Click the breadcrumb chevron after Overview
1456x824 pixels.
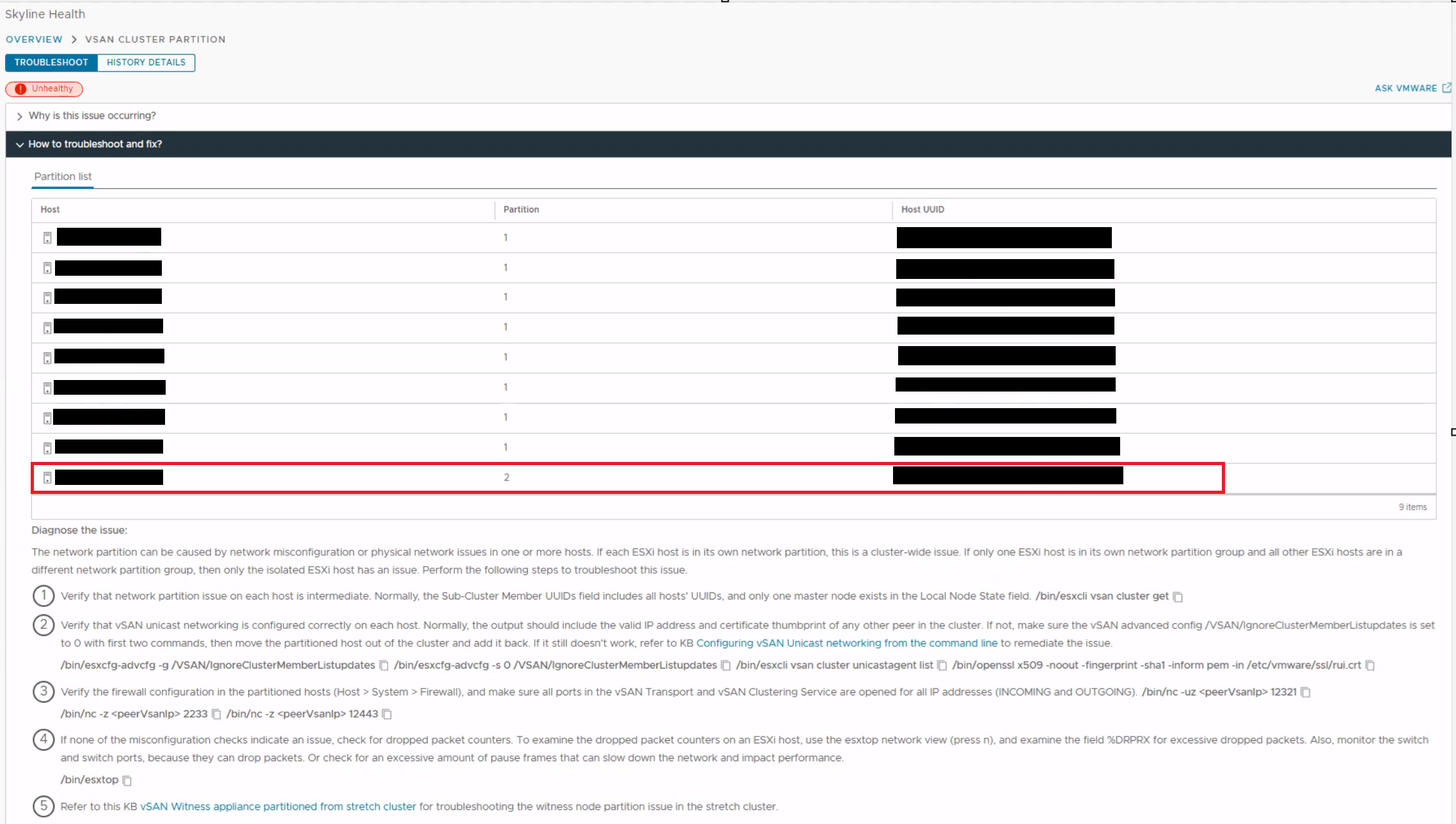74,40
